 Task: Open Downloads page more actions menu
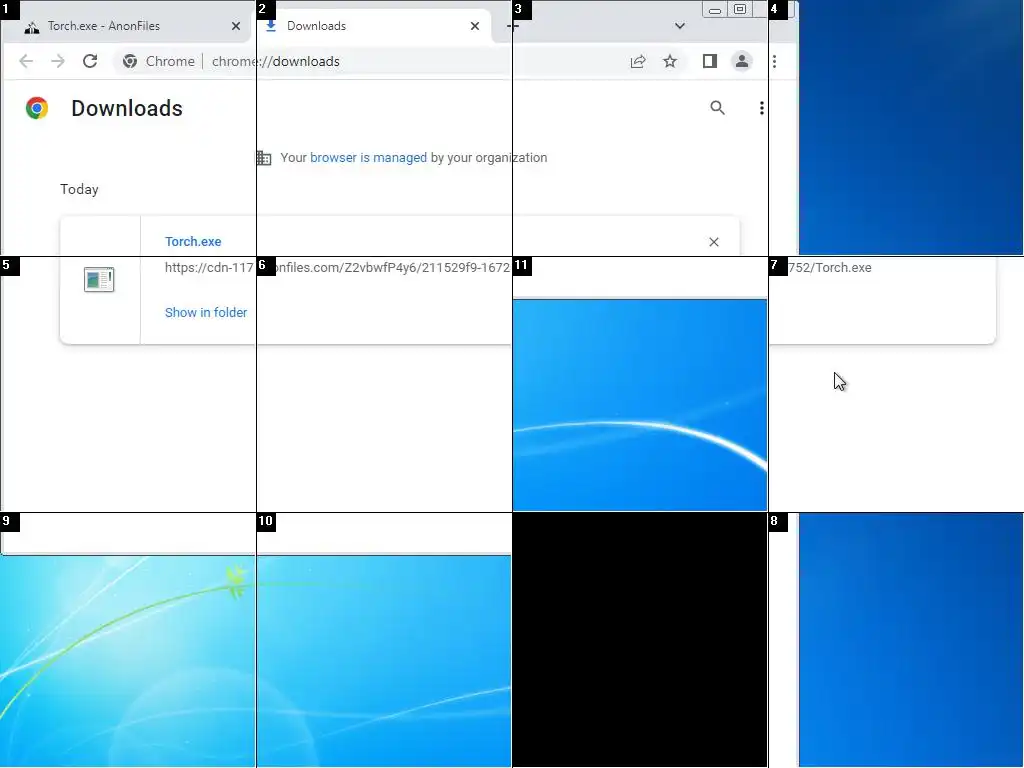(x=761, y=108)
